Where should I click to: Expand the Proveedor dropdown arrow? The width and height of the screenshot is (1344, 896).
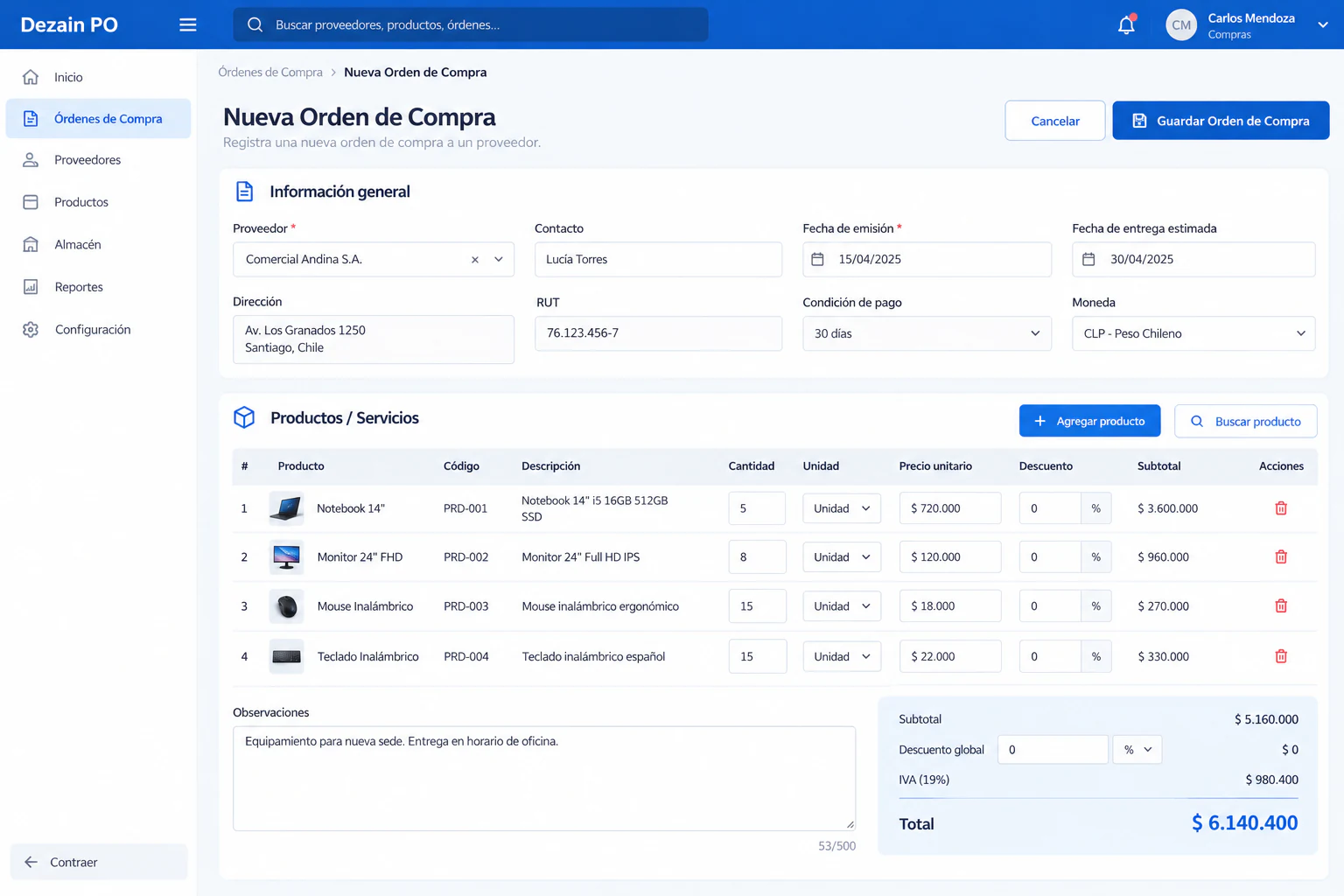click(499, 260)
